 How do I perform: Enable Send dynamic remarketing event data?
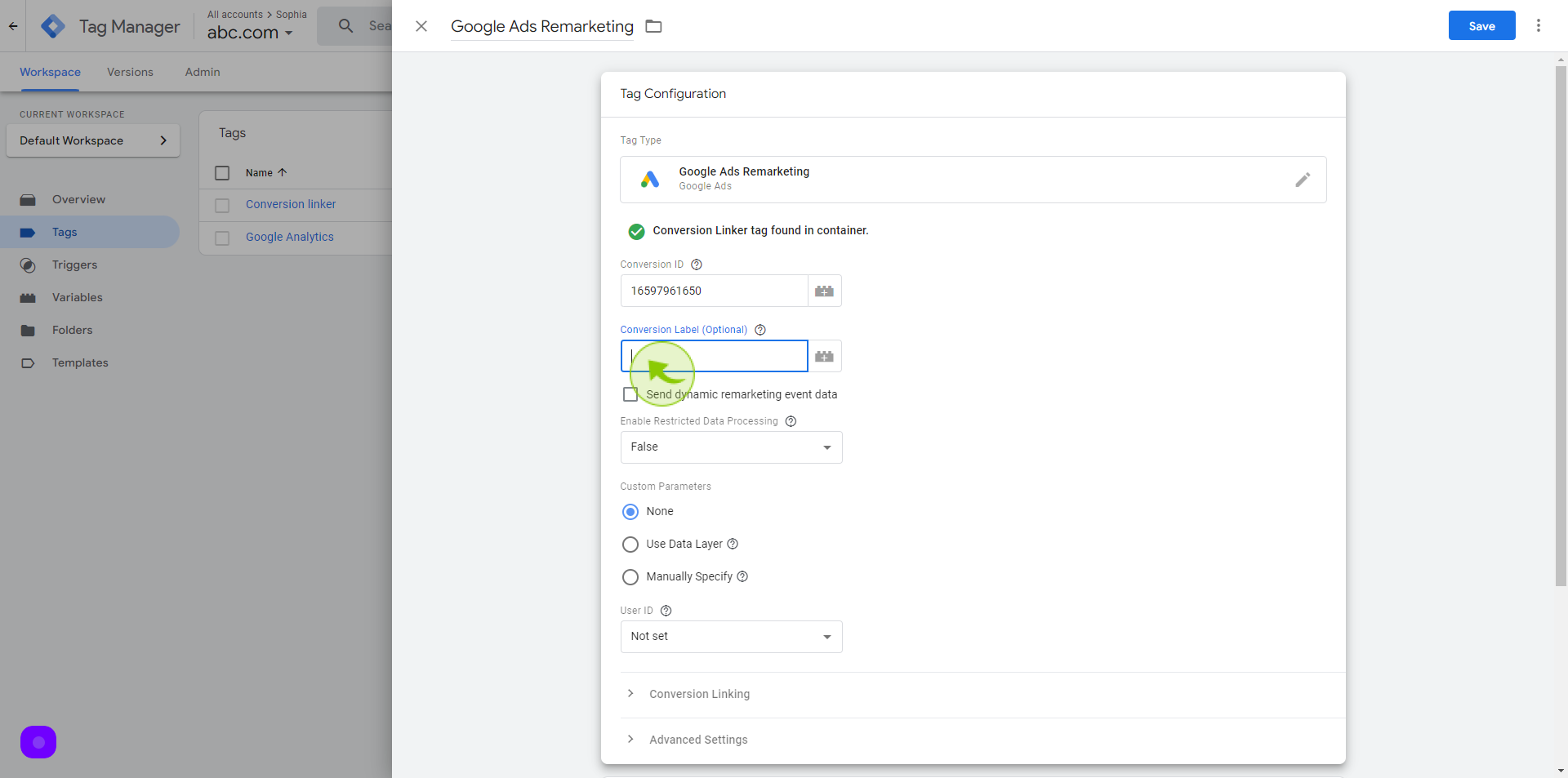tap(630, 394)
